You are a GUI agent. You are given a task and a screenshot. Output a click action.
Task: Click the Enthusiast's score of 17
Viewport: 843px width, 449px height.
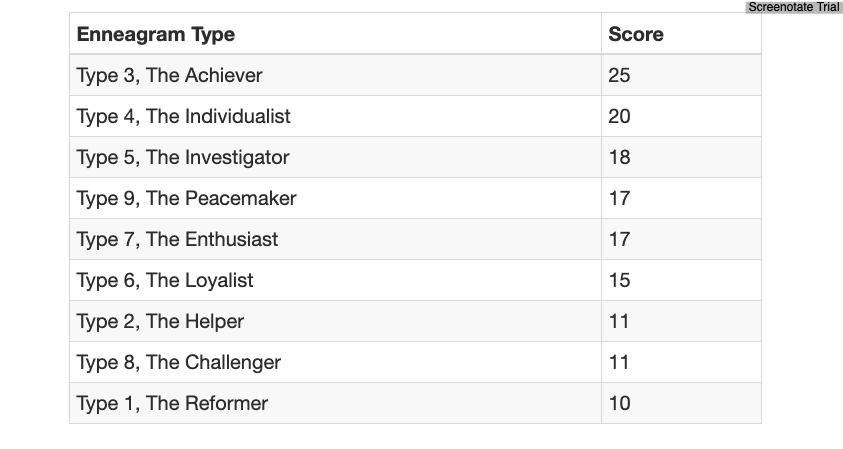coord(619,239)
